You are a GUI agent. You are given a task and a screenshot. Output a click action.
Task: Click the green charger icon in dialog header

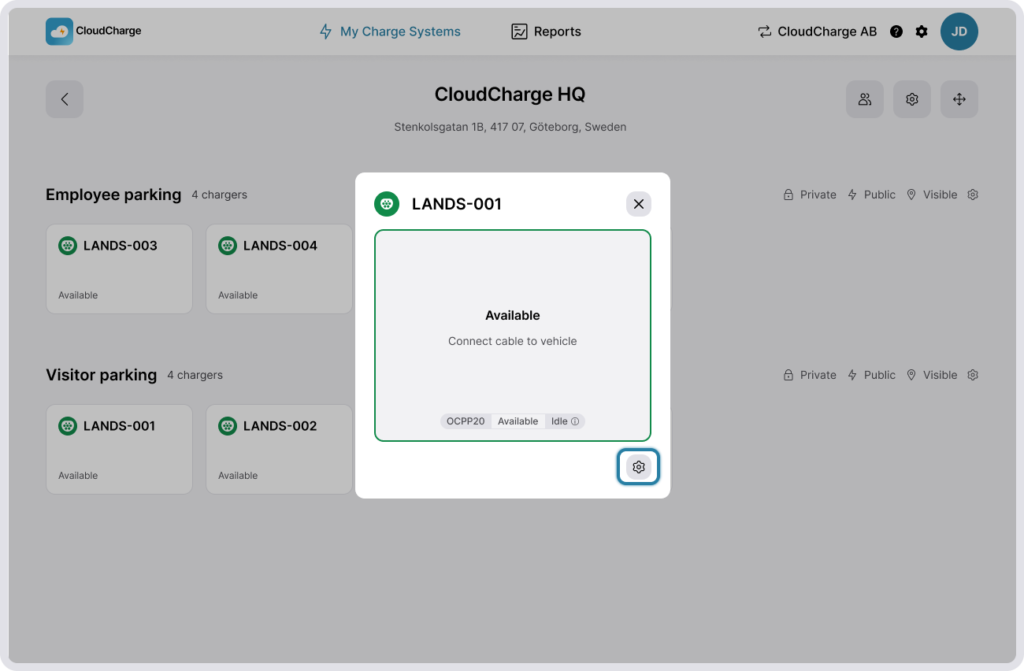point(387,204)
